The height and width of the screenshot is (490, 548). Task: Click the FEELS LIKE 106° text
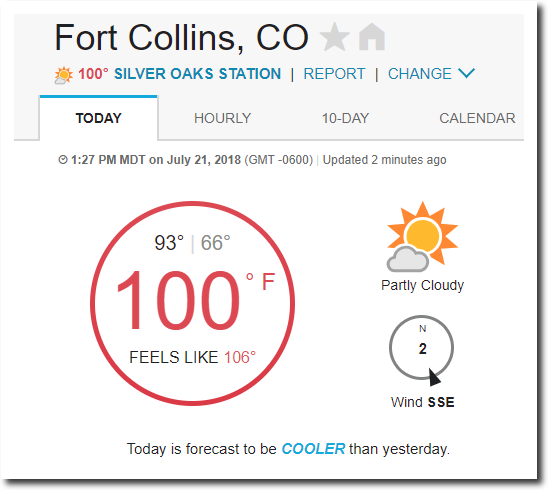point(192,357)
